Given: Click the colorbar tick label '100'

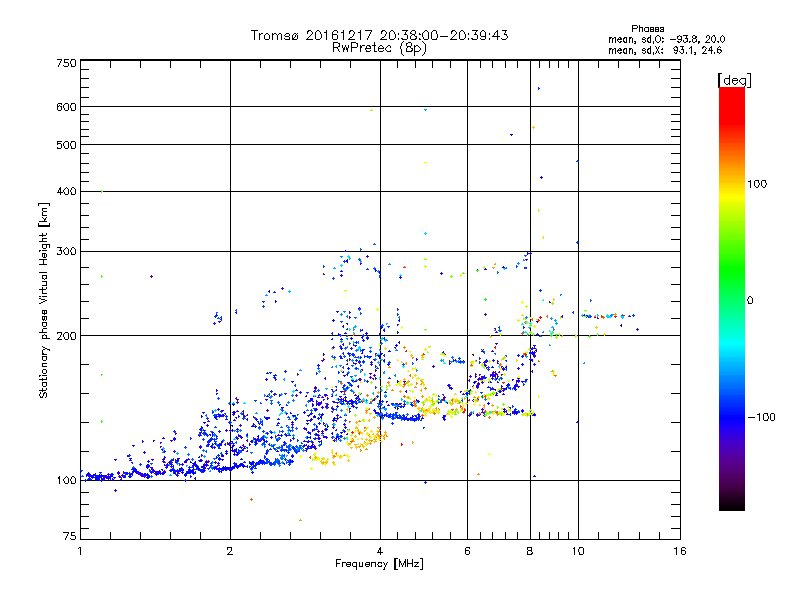Looking at the screenshot, I should [757, 184].
